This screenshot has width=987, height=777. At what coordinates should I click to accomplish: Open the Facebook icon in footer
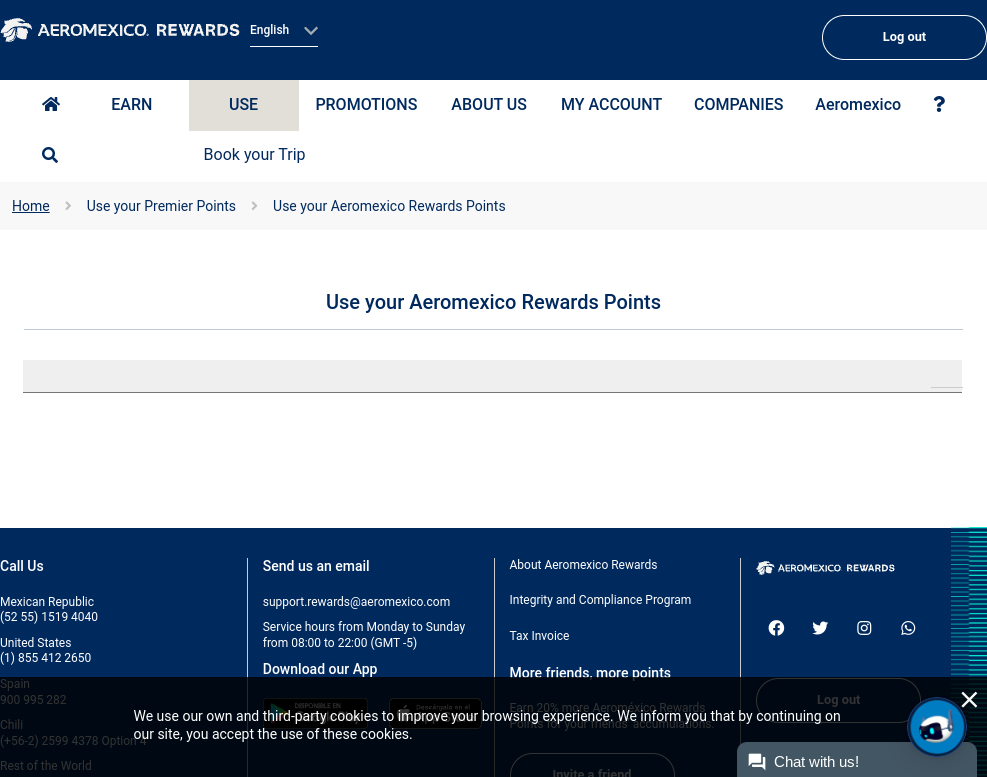[x=776, y=628]
